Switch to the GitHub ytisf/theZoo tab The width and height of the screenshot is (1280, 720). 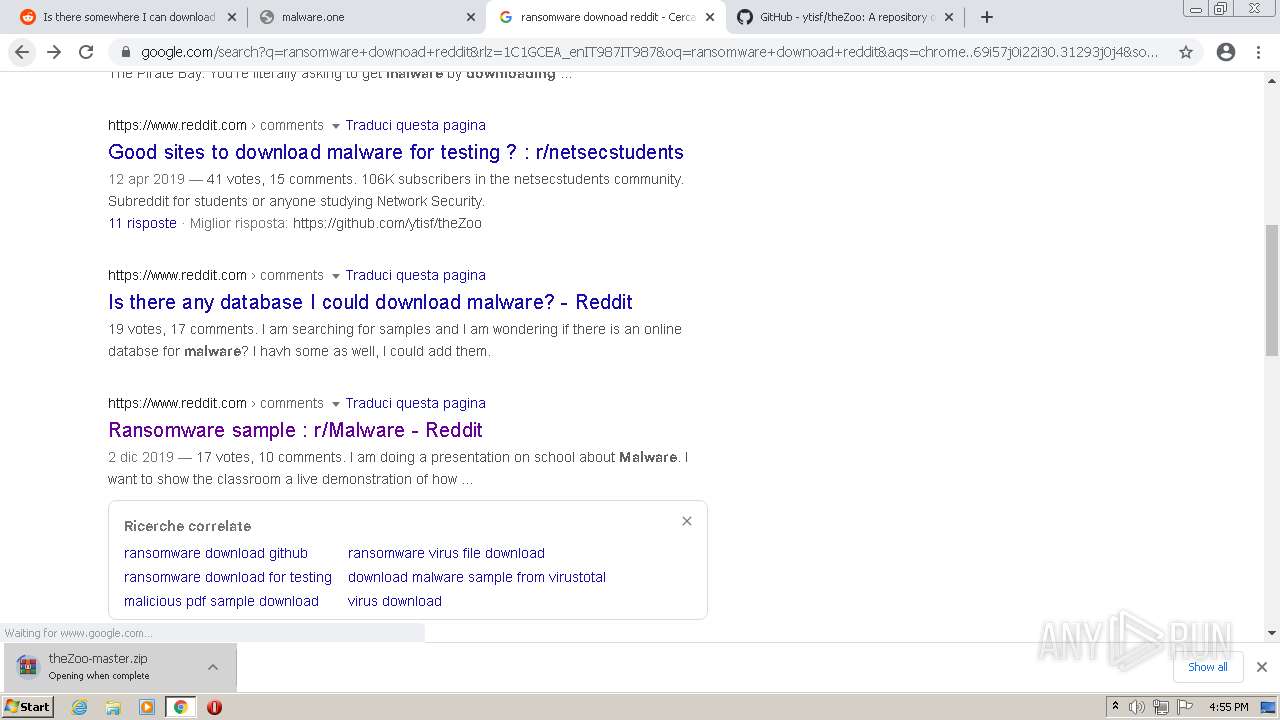pyautogui.click(x=844, y=17)
